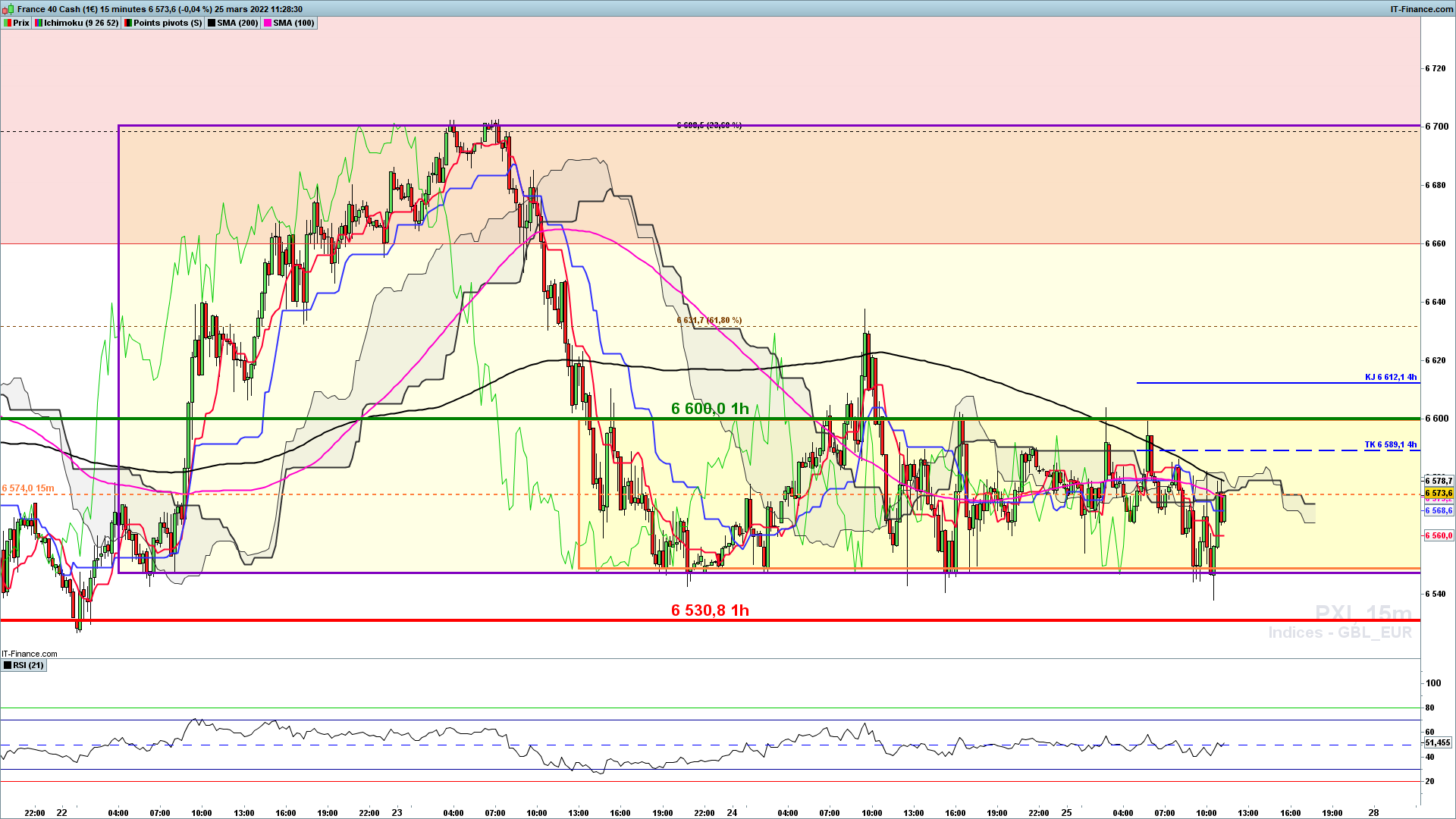Click the IT-Finance.com text below the chart
The height and width of the screenshot is (819, 1456).
[x=29, y=654]
